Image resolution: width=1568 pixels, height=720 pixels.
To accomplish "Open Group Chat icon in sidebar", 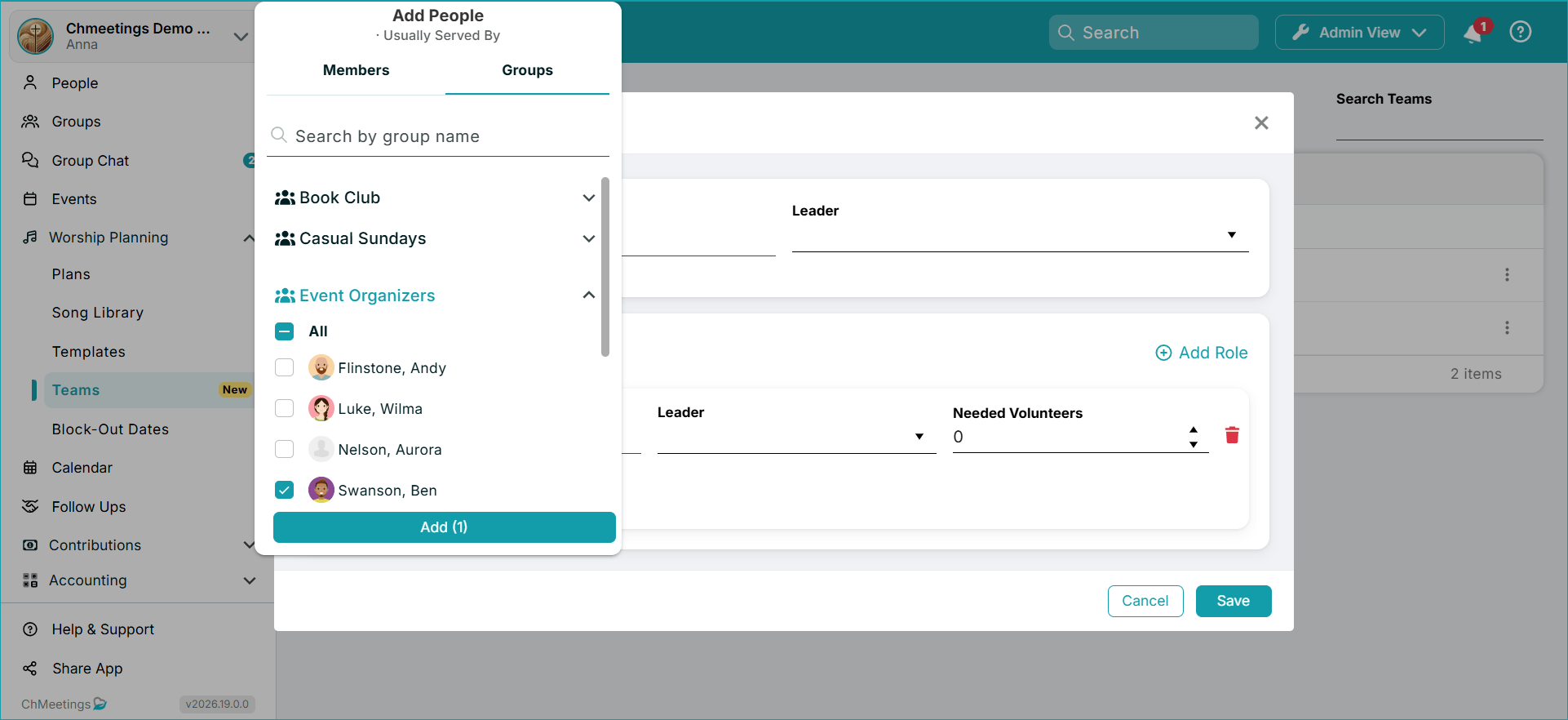I will point(30,160).
